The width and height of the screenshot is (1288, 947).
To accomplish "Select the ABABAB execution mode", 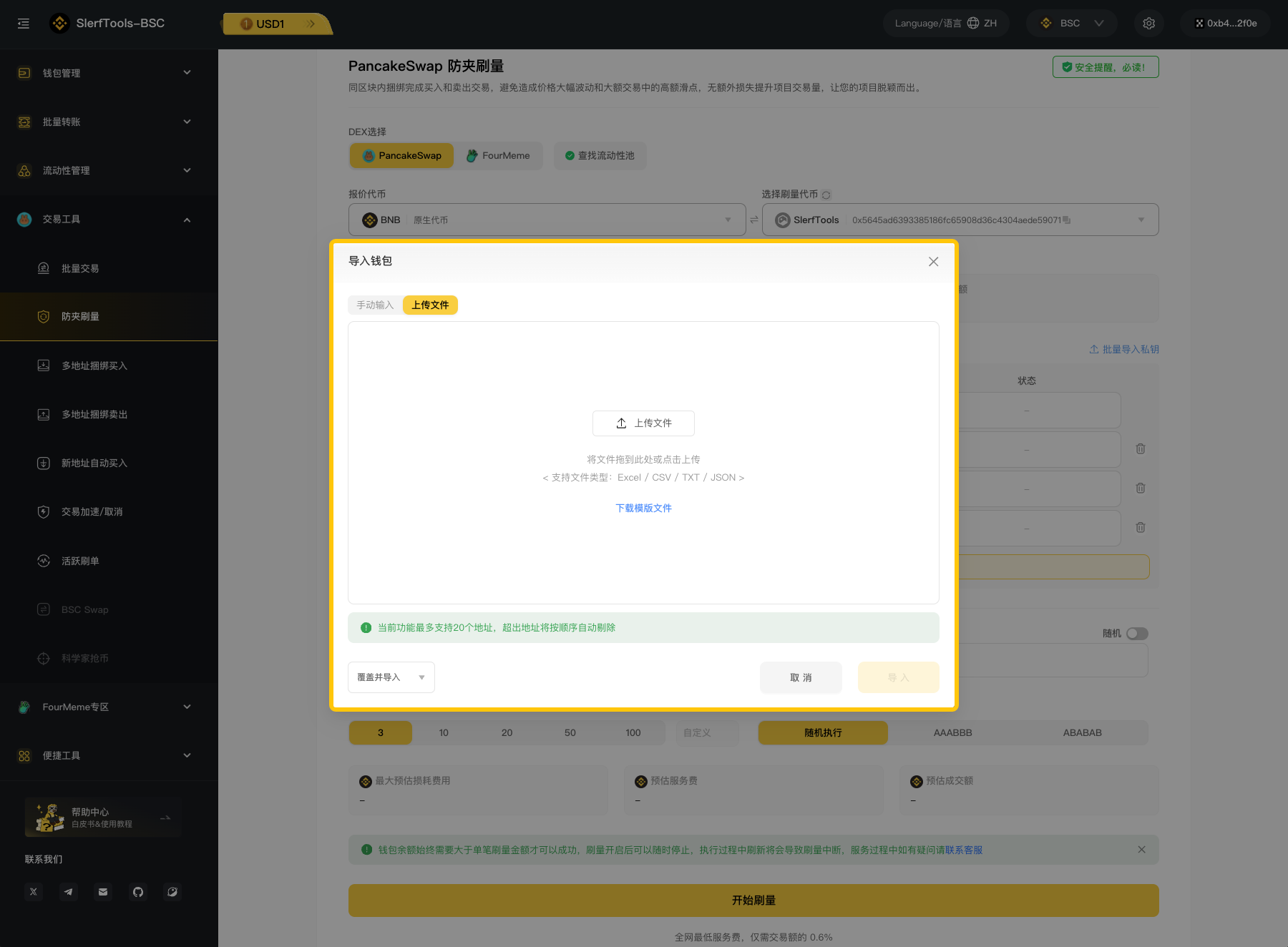I will click(1082, 733).
